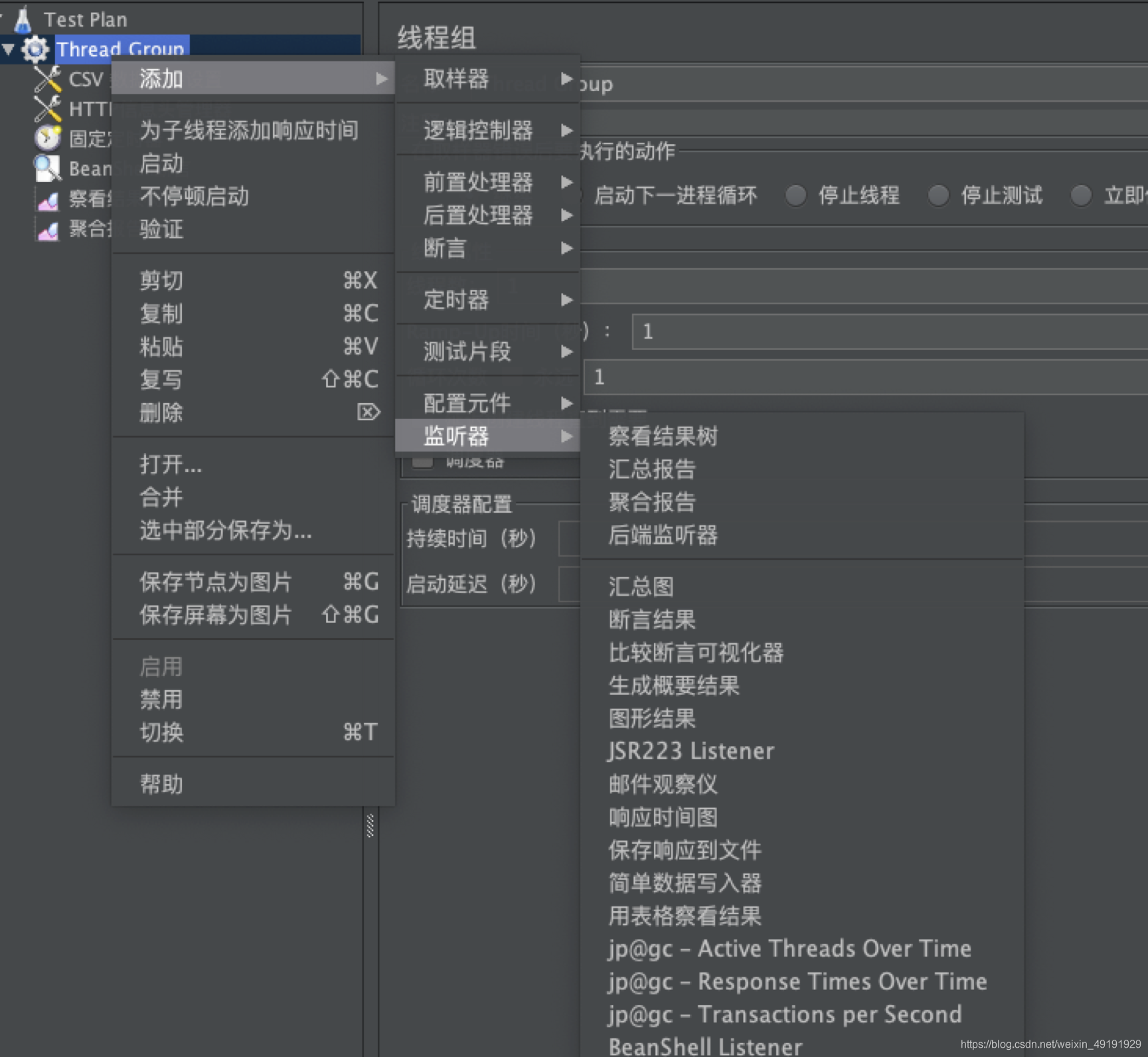The image size is (1148, 1057).
Task: Click the BeanShell sampler icon
Action: (x=48, y=168)
